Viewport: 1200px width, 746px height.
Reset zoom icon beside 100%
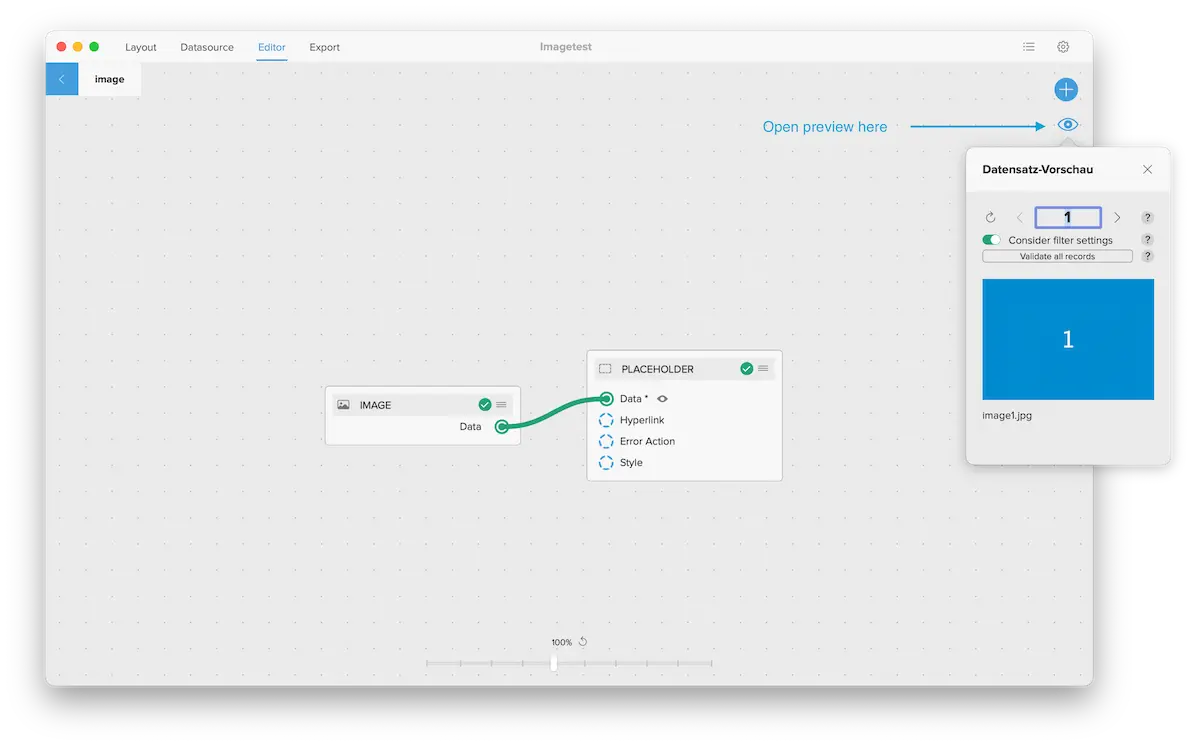583,642
